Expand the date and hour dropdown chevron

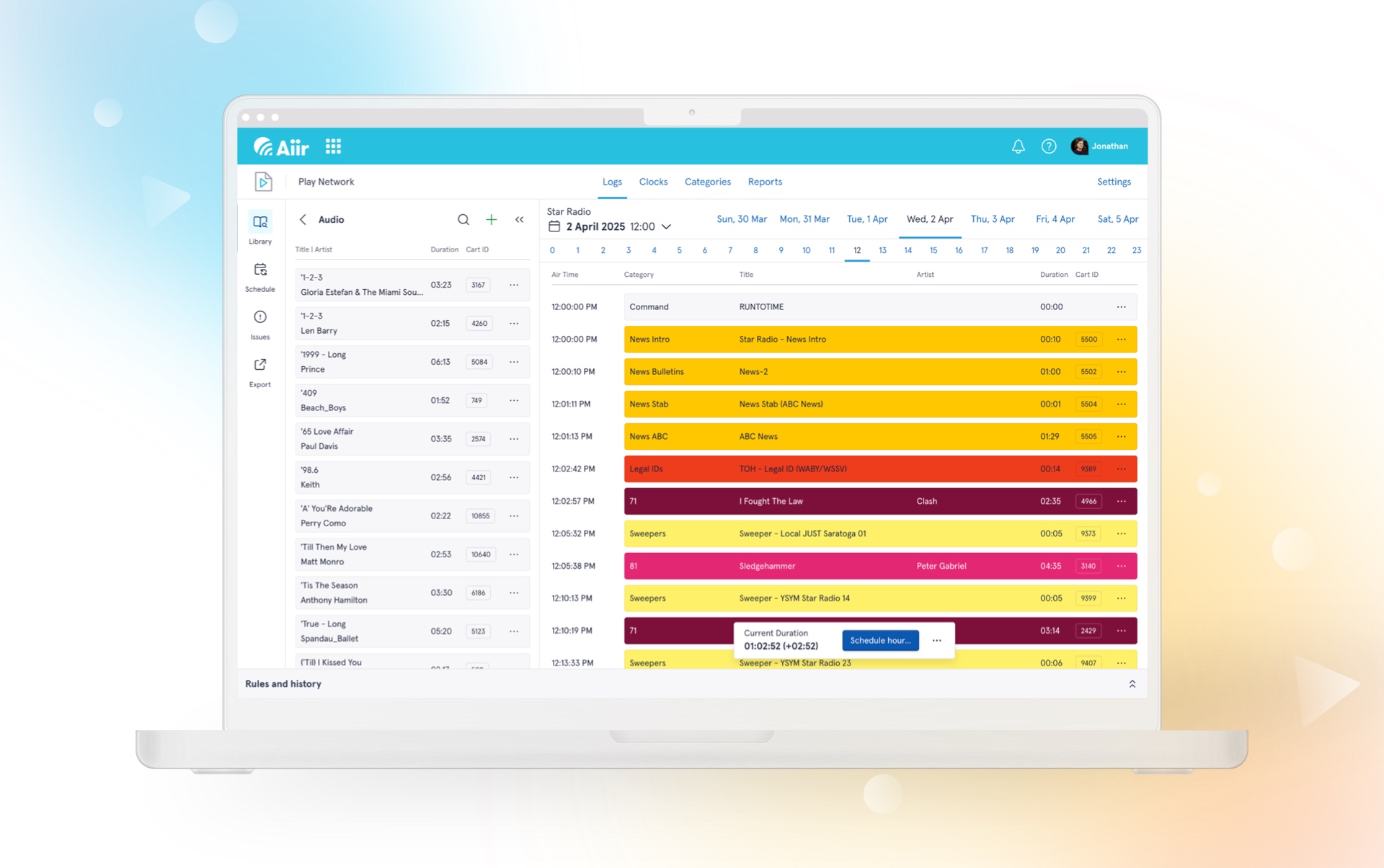667,226
